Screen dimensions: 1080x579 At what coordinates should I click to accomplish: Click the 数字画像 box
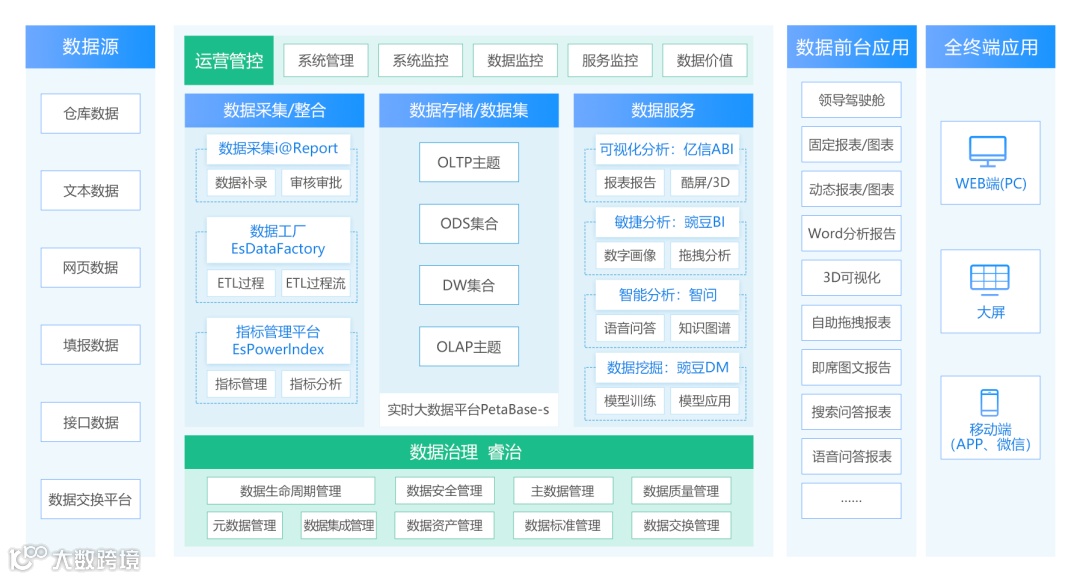click(x=630, y=255)
